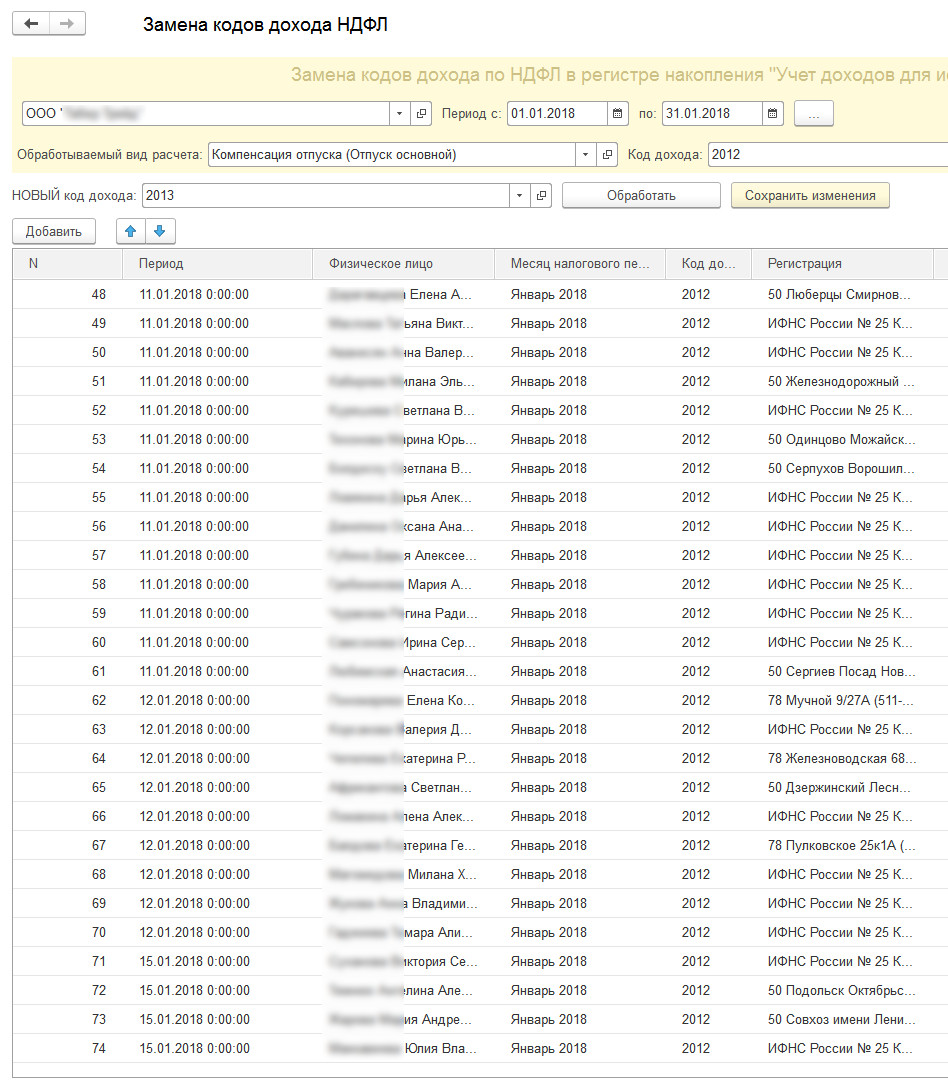The image size is (948, 1080).
Task: Click person cell ending Мария А… in row 58
Action: pos(403,585)
